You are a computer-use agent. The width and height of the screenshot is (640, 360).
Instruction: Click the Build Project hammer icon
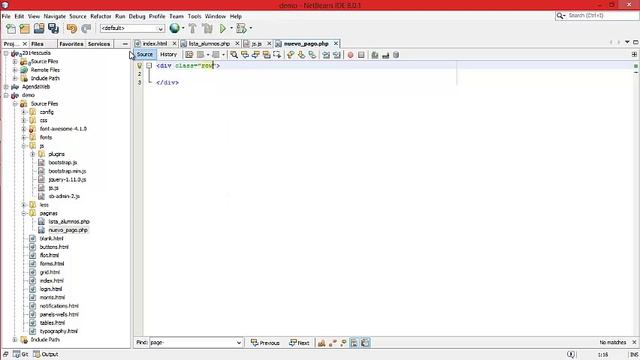pos(193,28)
